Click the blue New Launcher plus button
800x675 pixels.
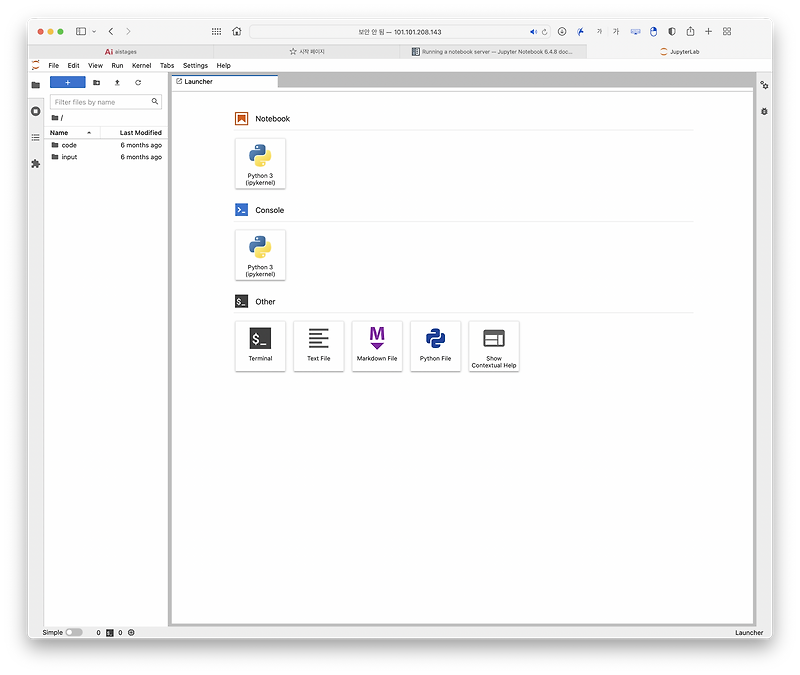click(x=67, y=82)
